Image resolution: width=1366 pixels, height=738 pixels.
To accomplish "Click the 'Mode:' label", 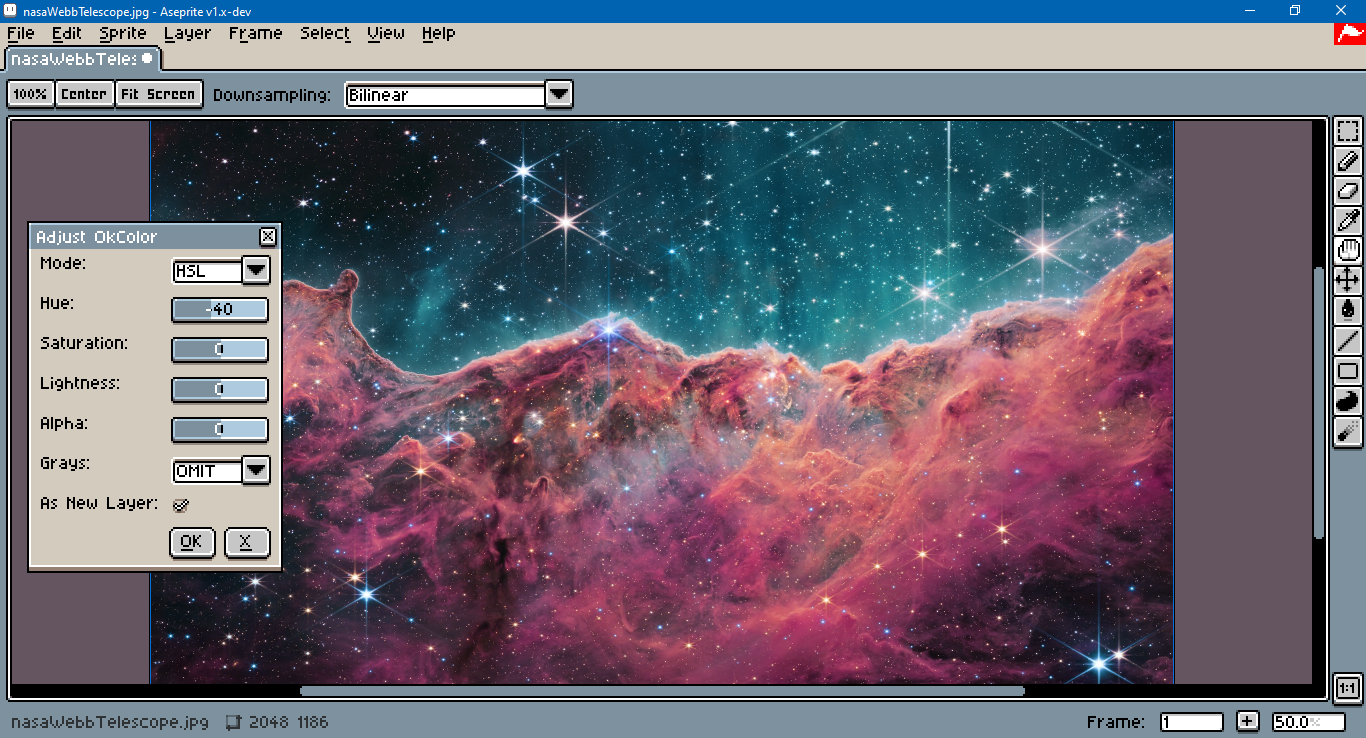I will [63, 263].
